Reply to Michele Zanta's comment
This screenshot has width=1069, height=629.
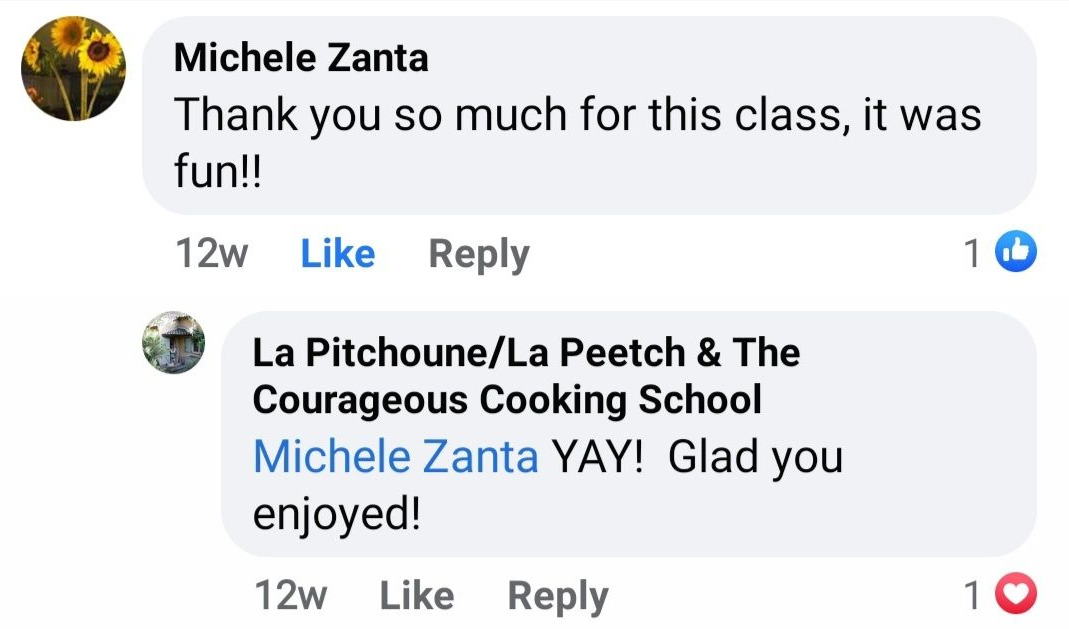click(479, 254)
